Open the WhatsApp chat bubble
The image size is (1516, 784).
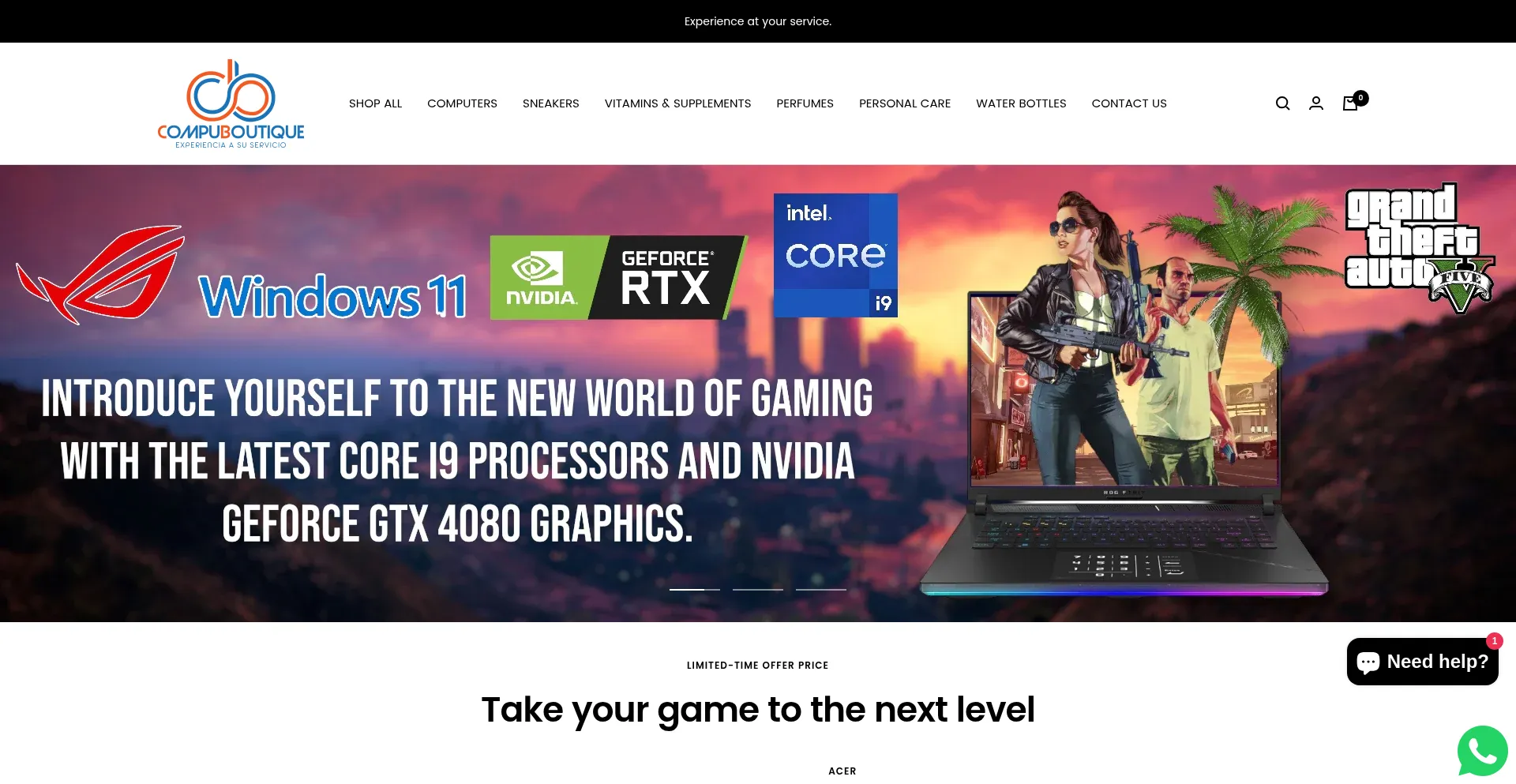click(1482, 751)
